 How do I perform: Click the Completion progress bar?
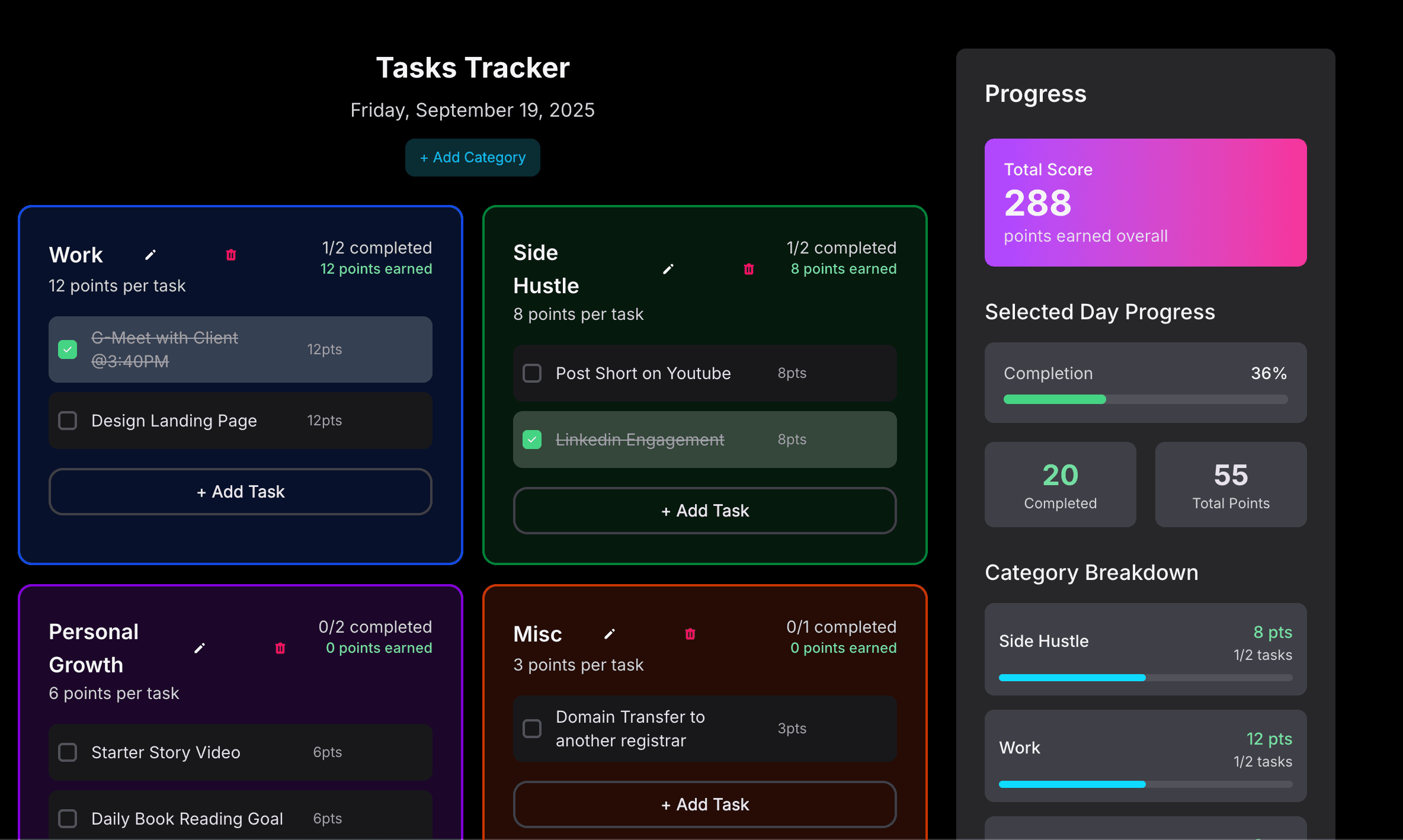click(1146, 399)
